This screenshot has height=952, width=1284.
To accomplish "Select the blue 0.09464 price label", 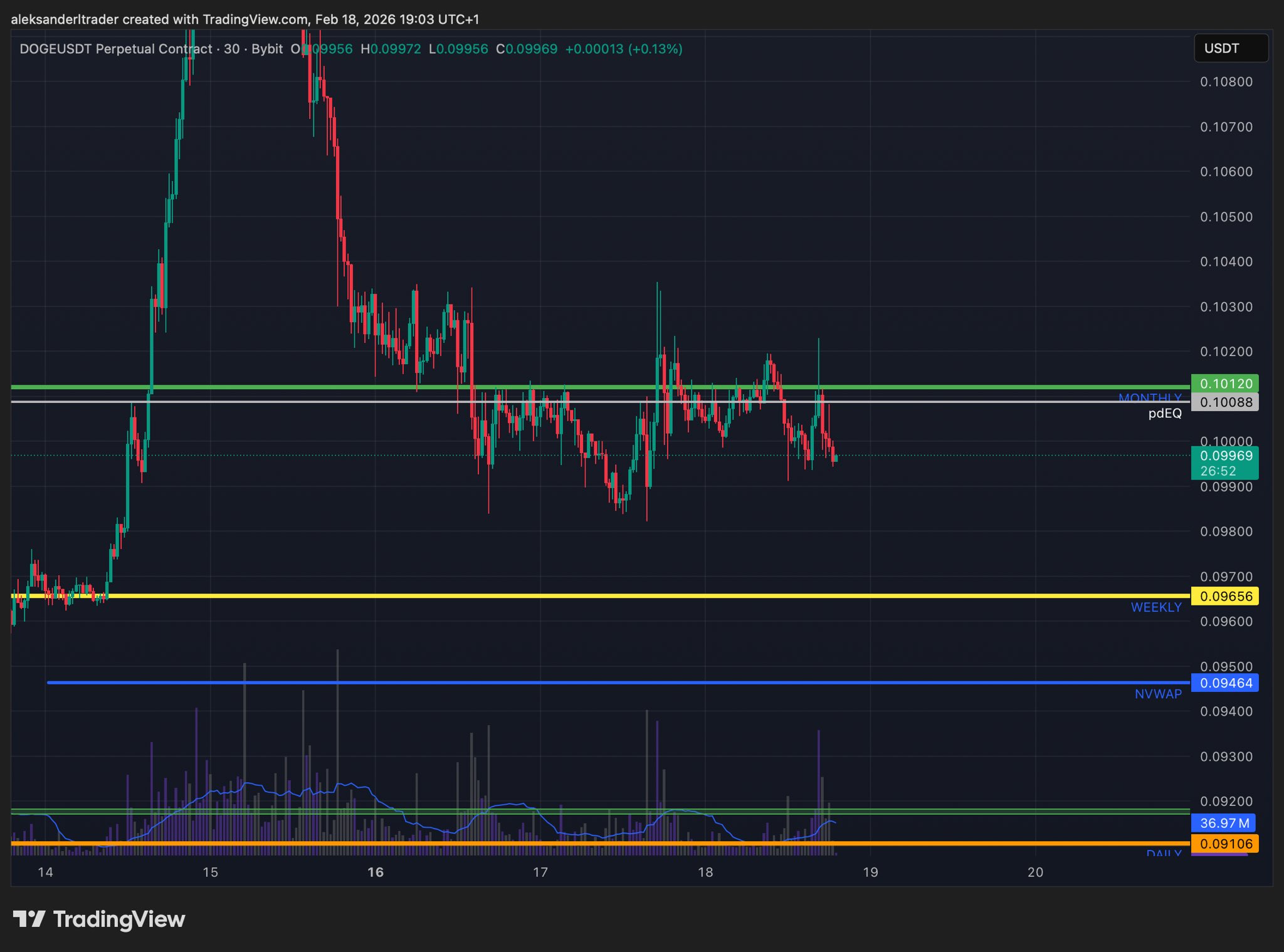I will (x=1225, y=683).
